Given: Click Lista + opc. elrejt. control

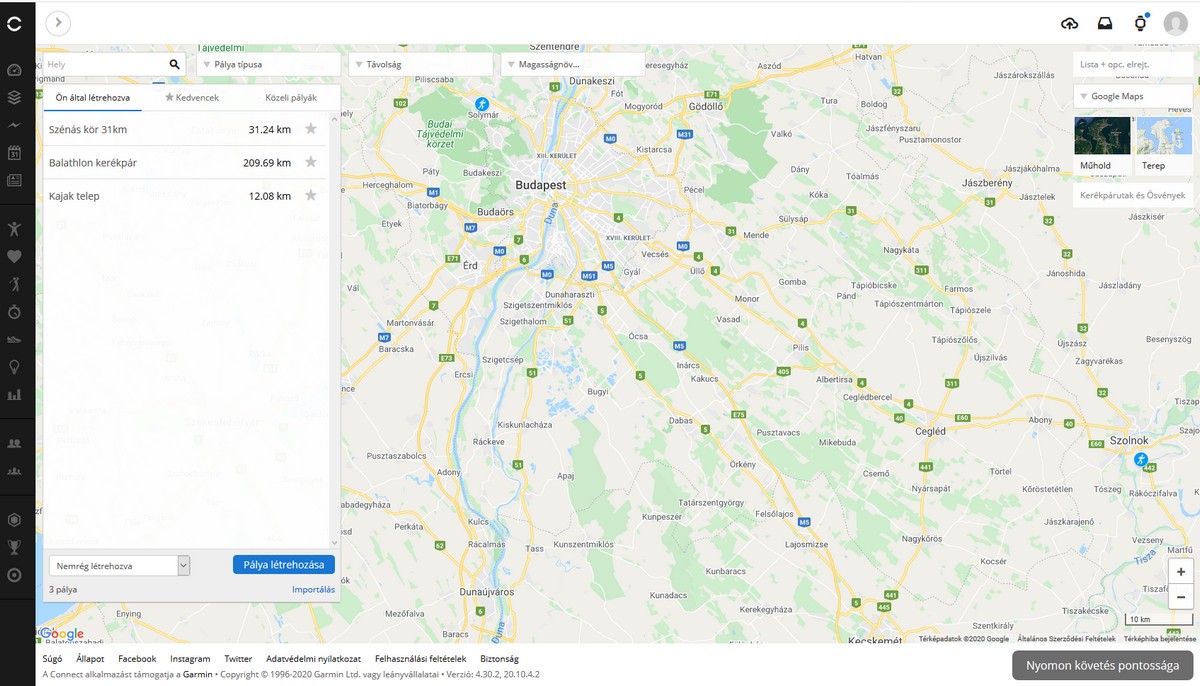Looking at the screenshot, I should click(x=1133, y=64).
